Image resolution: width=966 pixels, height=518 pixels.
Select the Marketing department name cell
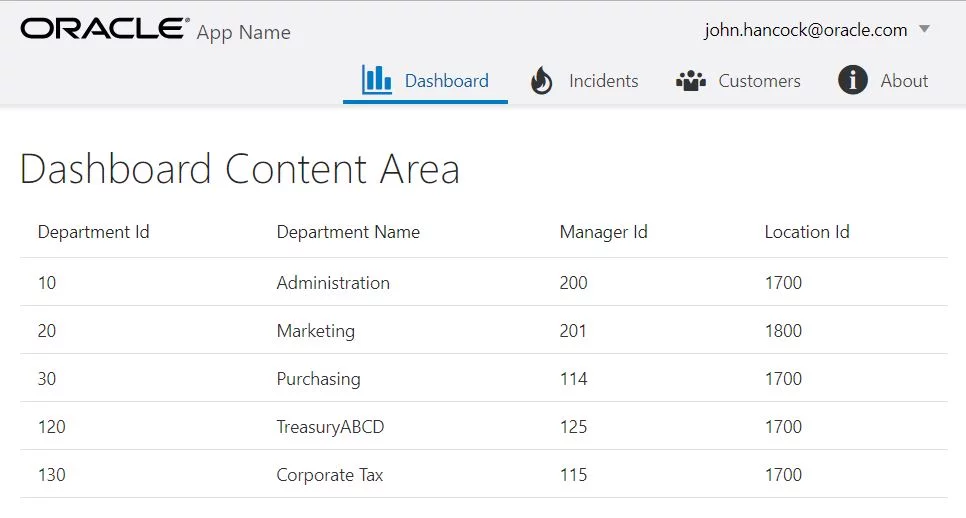click(316, 331)
